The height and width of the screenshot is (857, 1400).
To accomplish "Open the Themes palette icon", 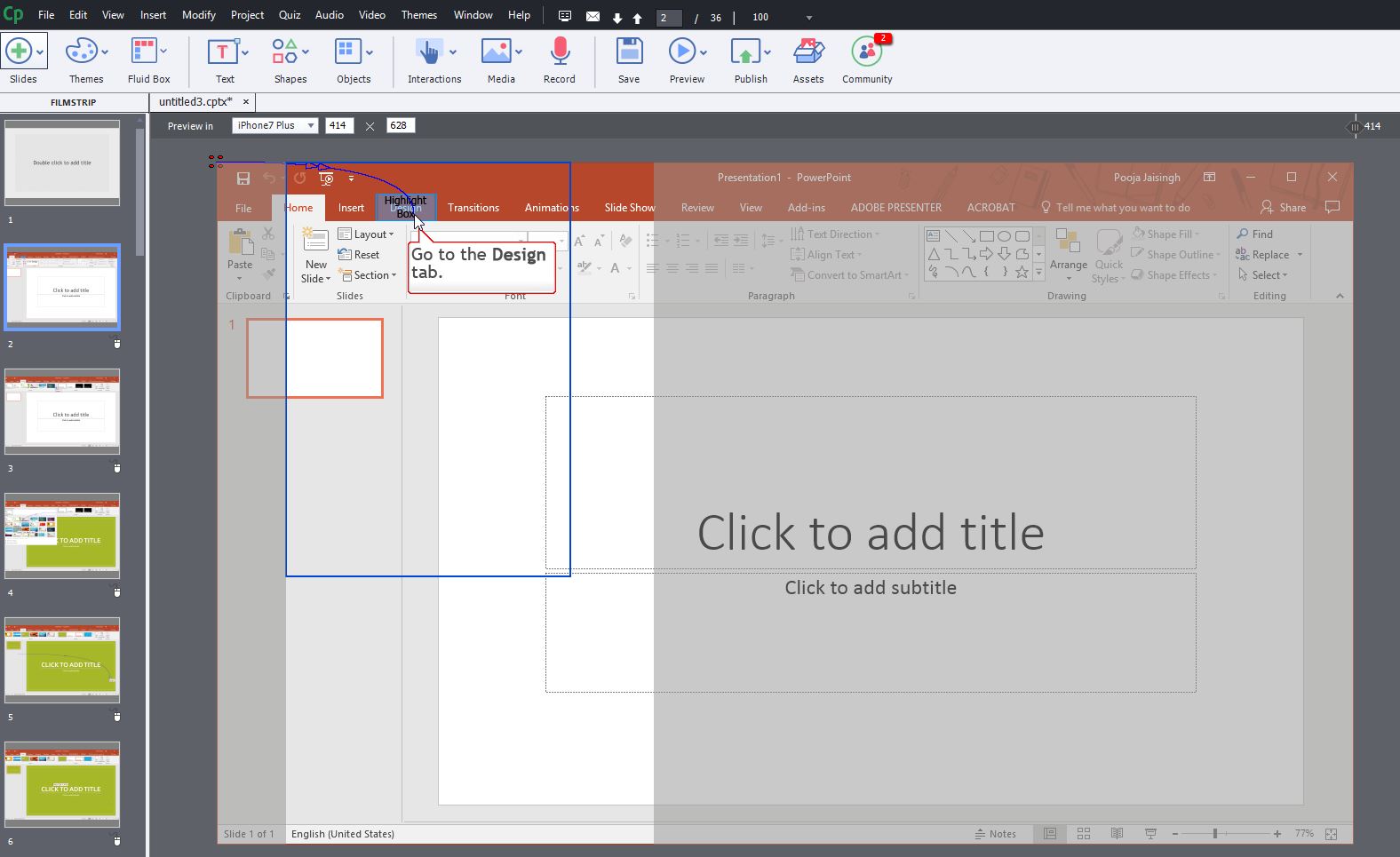I will click(x=80, y=52).
